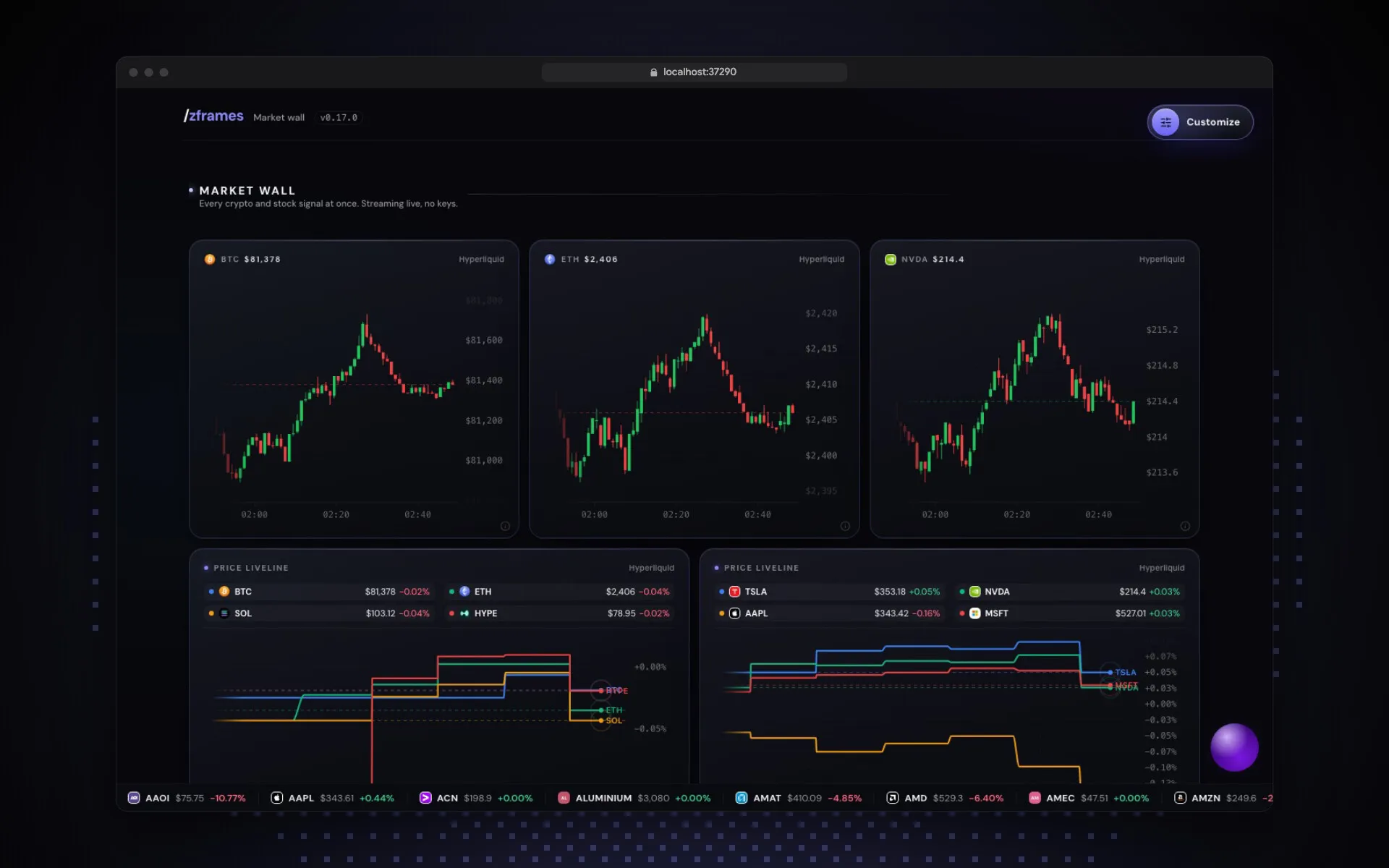Screen dimensions: 1389x868
Task: Click the BTC $81,378 chart title
Action: click(x=250, y=259)
